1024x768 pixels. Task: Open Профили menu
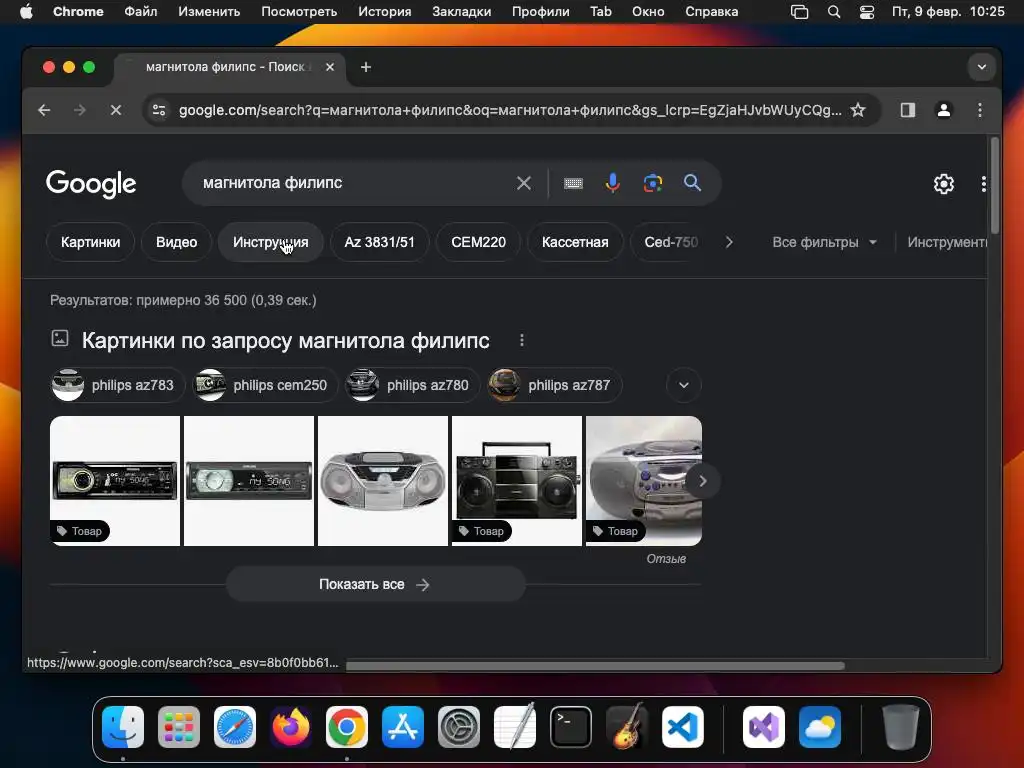[540, 12]
